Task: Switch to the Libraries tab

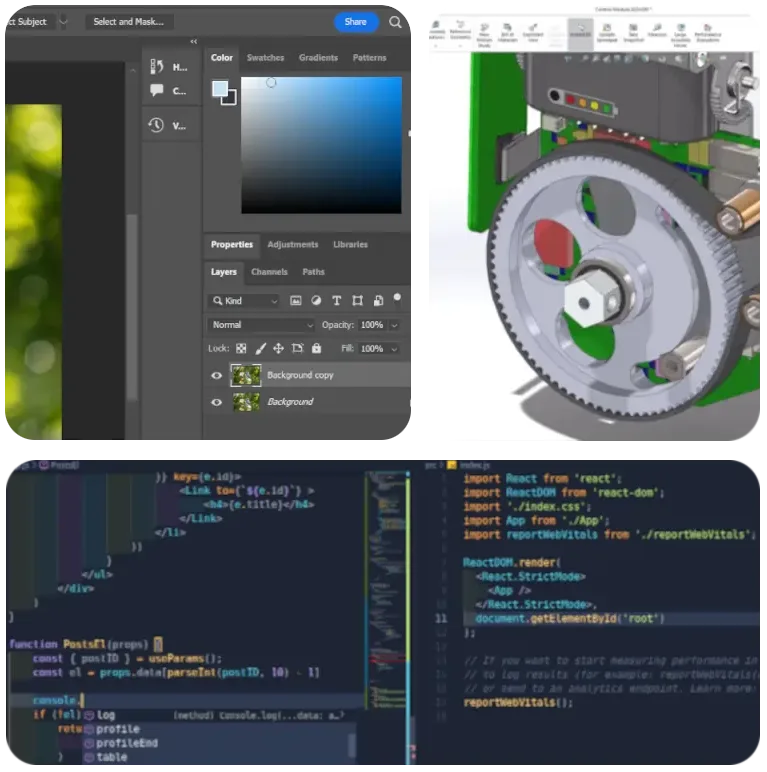Action: tap(350, 244)
